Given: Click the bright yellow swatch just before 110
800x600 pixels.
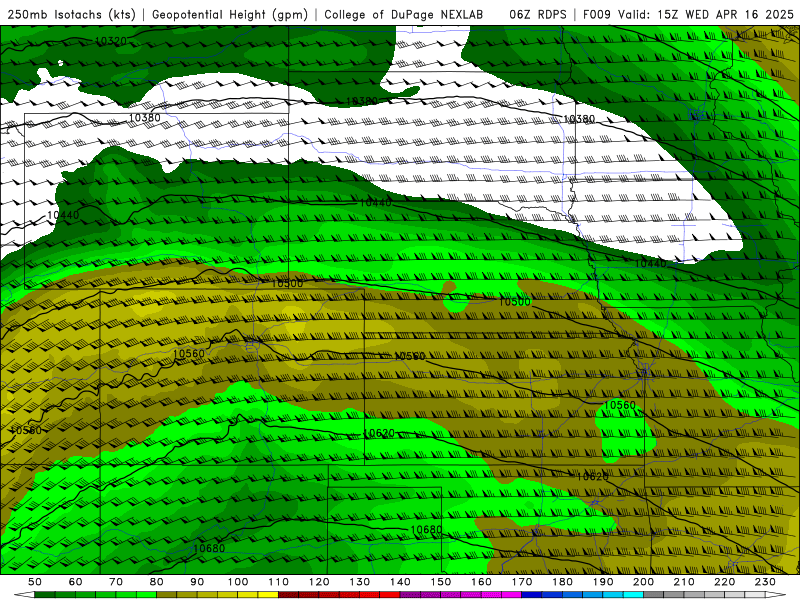Looking at the screenshot, I should [x=268, y=595].
